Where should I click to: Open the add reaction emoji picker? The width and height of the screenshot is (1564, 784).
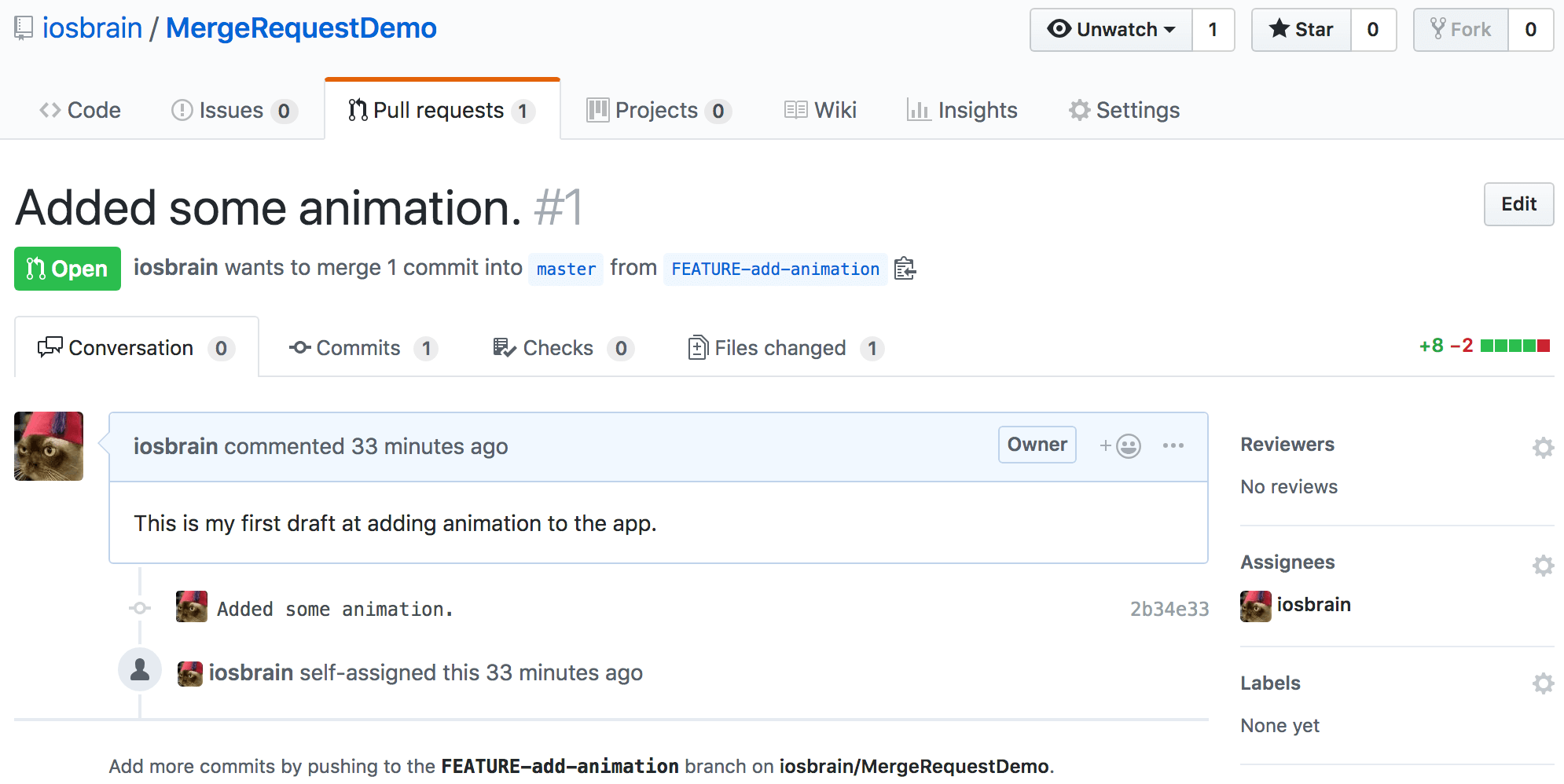pyautogui.click(x=1120, y=445)
